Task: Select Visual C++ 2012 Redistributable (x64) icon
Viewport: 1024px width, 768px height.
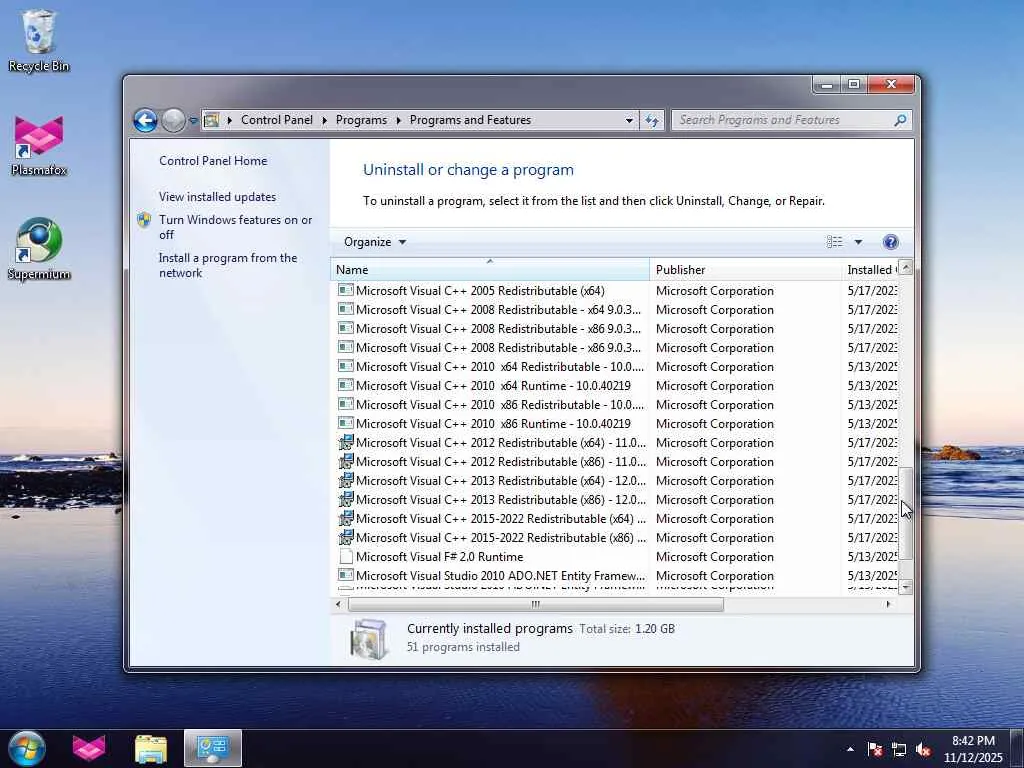Action: pyautogui.click(x=346, y=442)
